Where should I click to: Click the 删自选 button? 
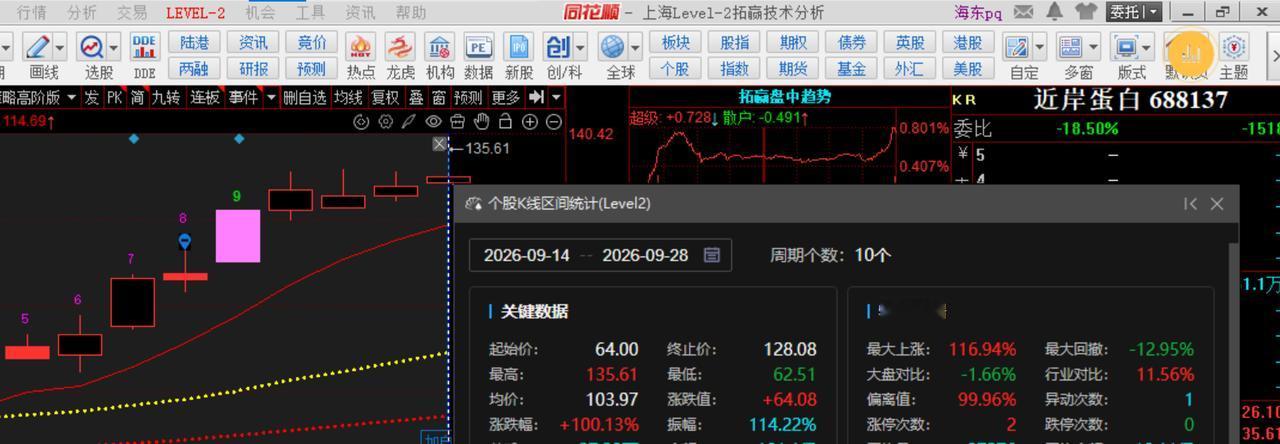click(x=304, y=97)
